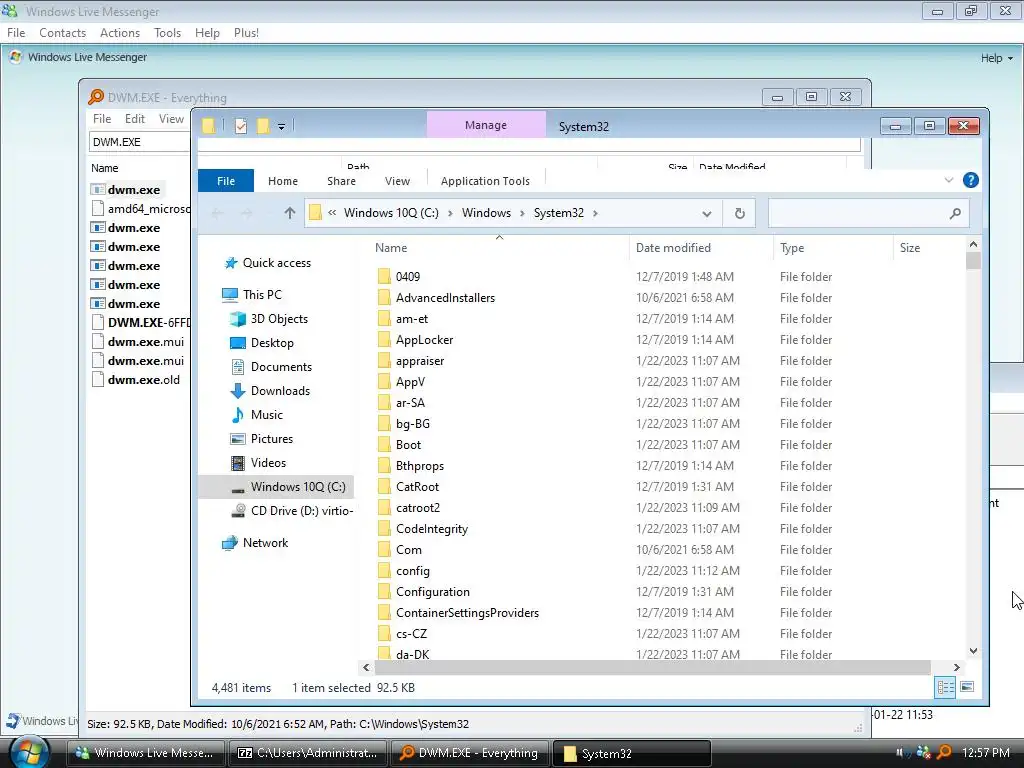Click the vertical scrollbar thumb
The image size is (1024, 768).
click(x=973, y=261)
